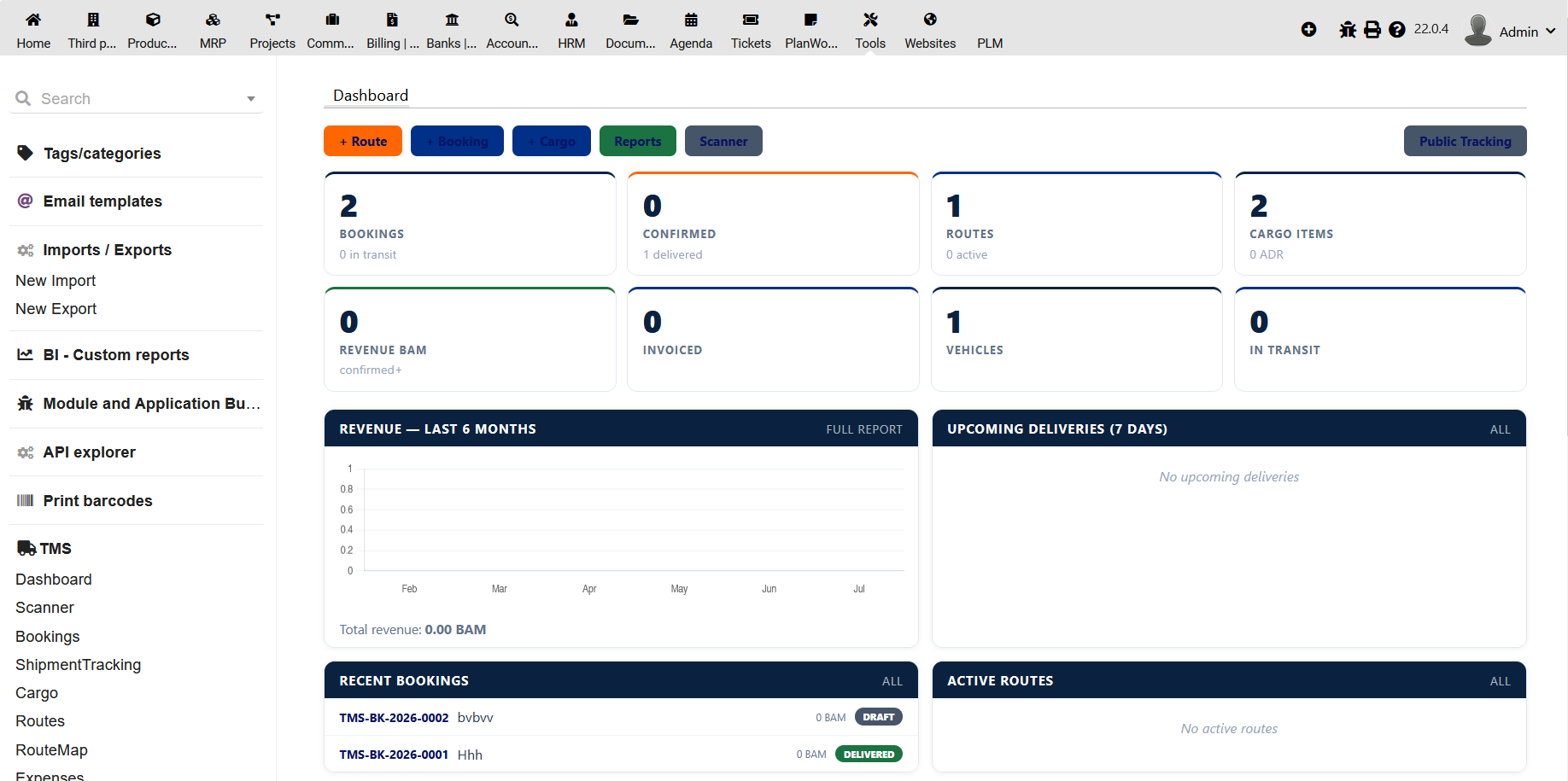Open Agenda calendar icon
The width and height of the screenshot is (1568, 781).
(x=691, y=20)
